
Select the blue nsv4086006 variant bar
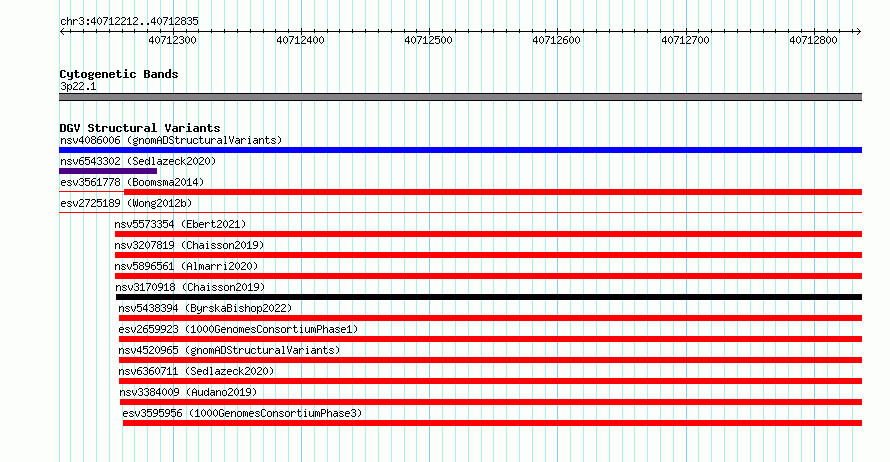point(460,150)
